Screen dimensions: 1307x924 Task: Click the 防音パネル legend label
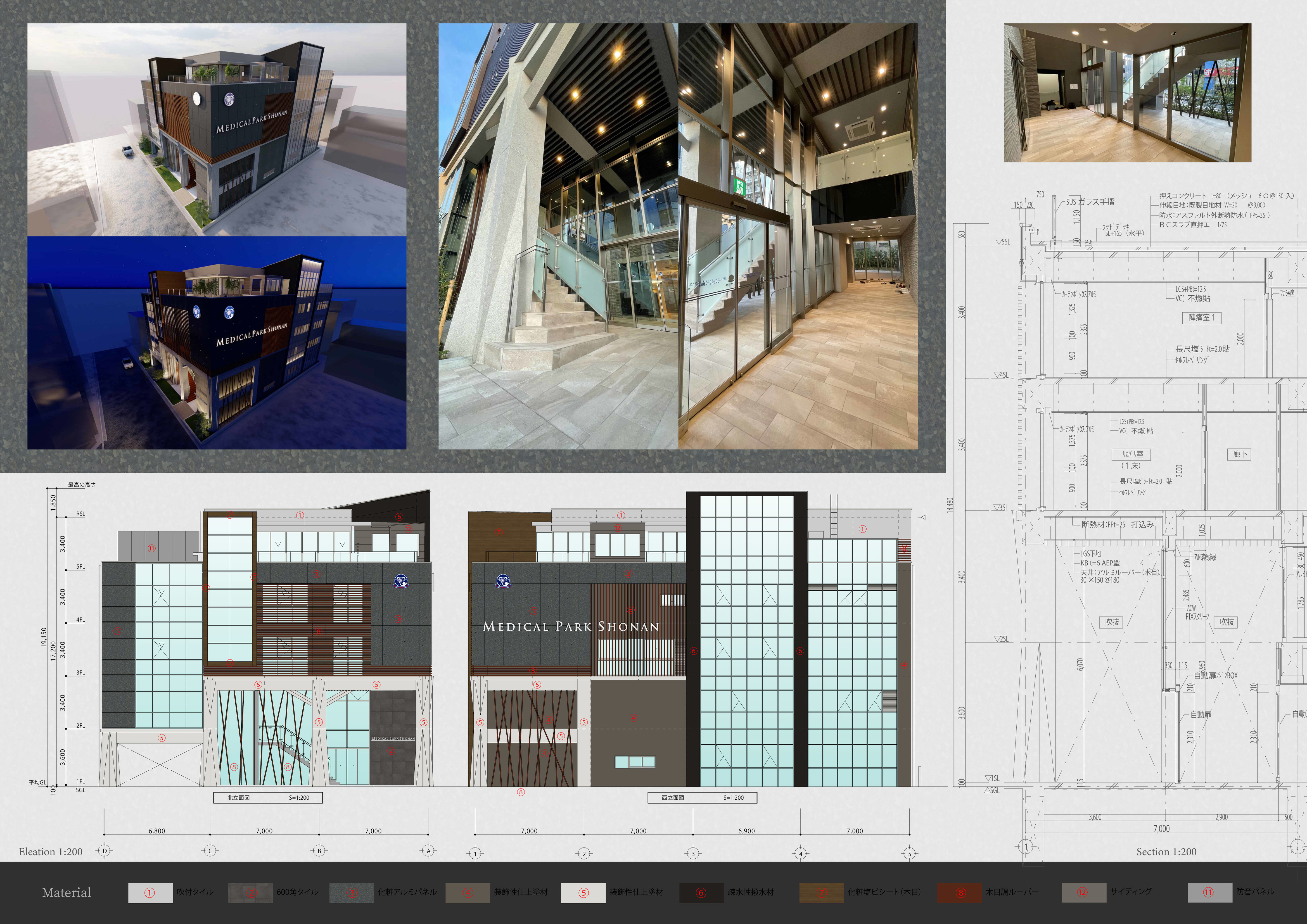click(1255, 892)
